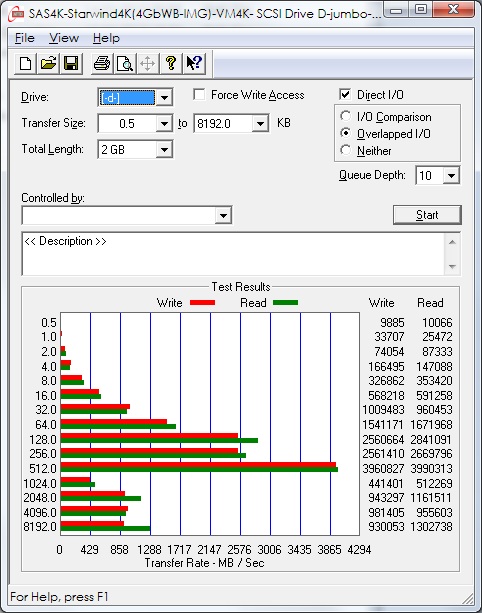Click the write value 9885

click(392, 323)
